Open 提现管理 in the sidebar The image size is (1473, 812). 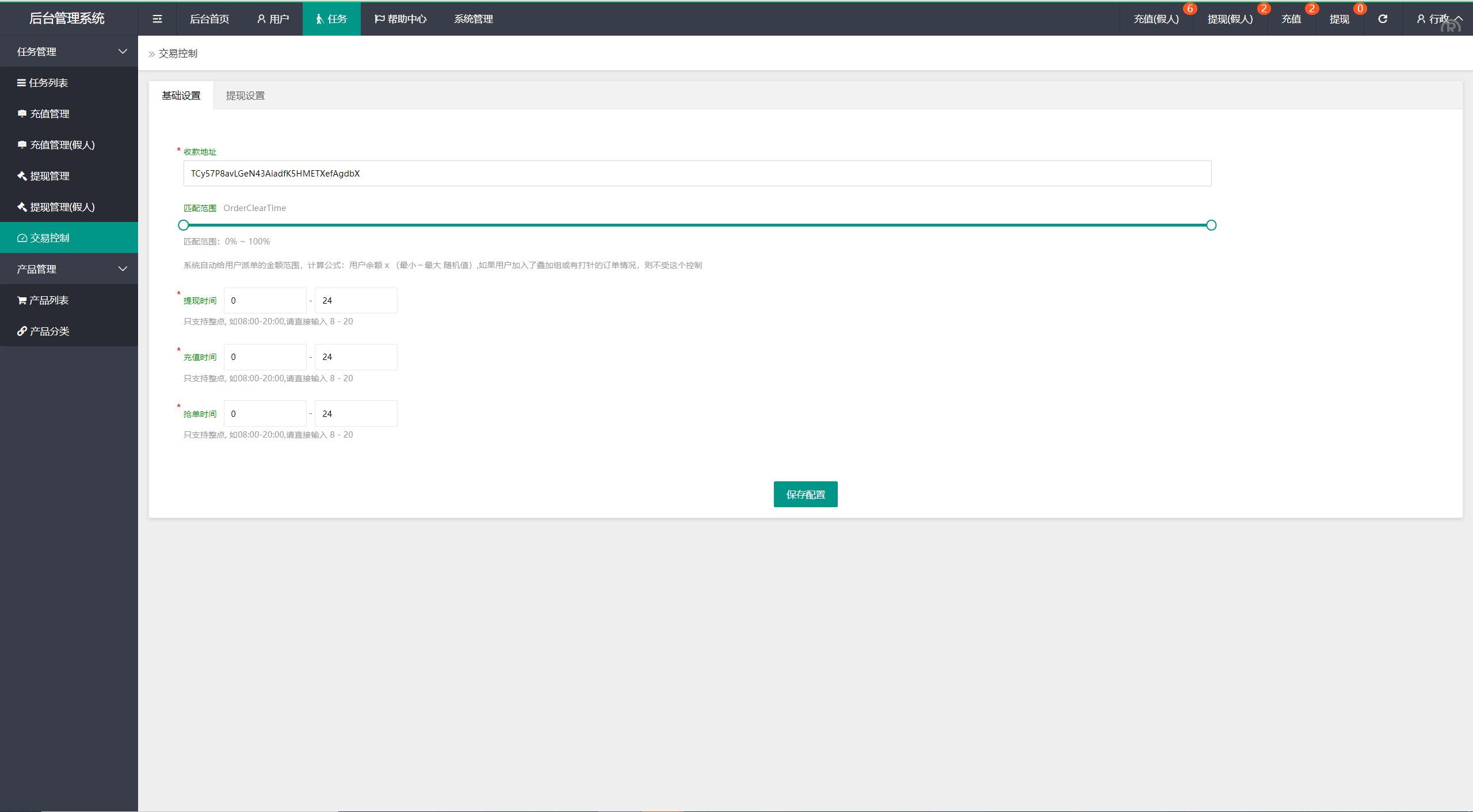(49, 176)
